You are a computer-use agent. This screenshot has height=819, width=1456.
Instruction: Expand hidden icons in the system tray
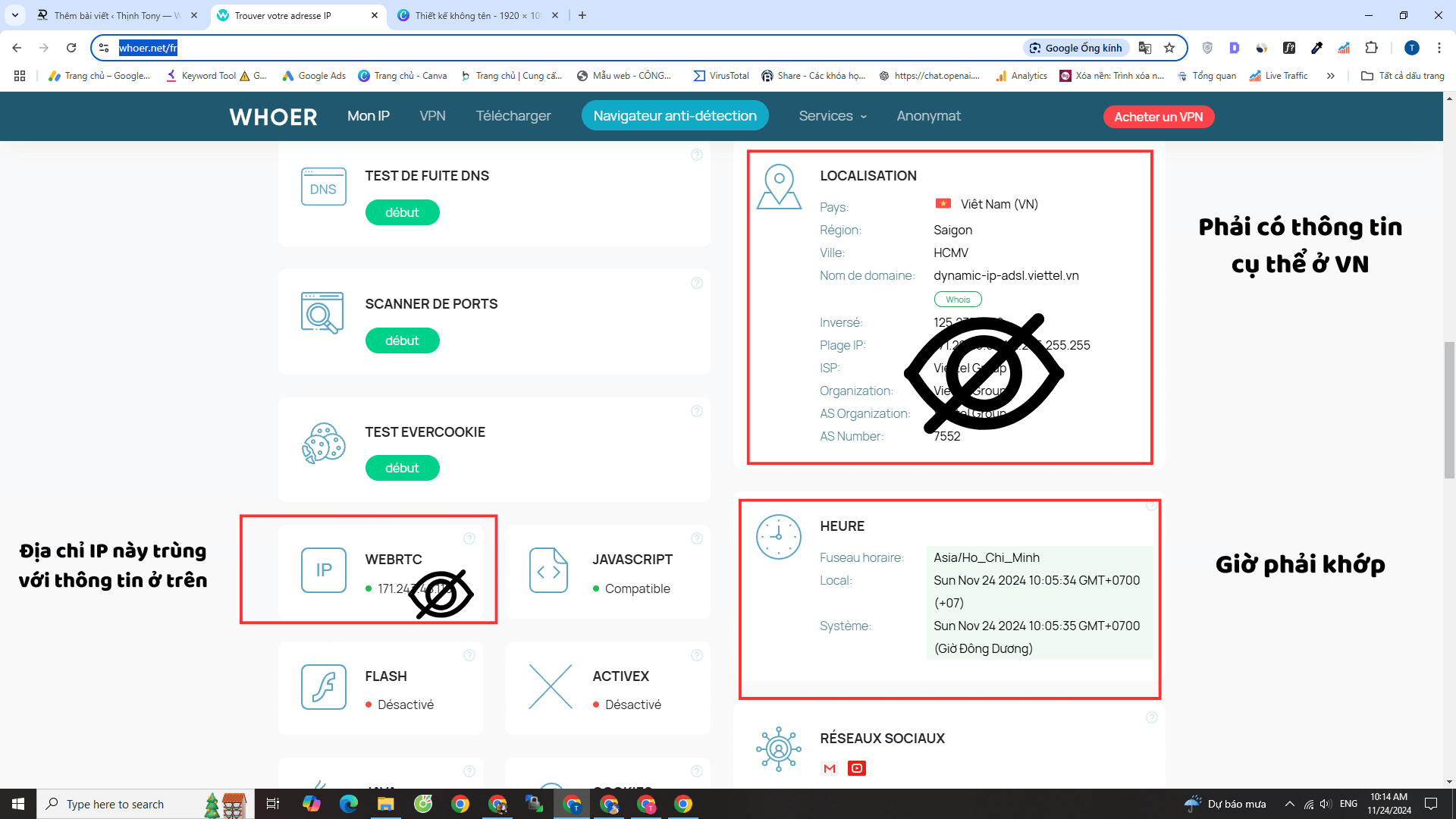[1289, 803]
